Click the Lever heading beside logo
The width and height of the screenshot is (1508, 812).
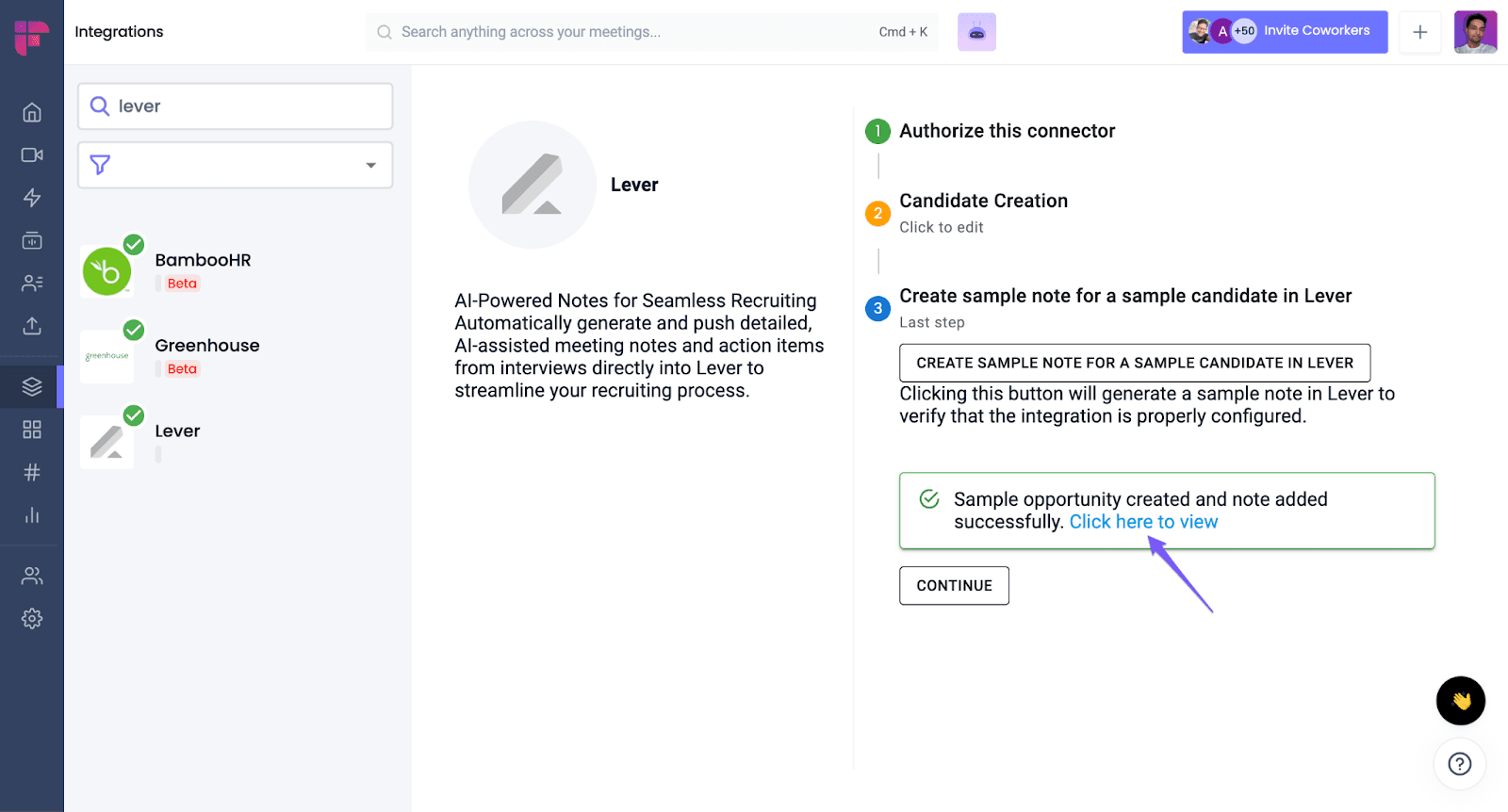[x=634, y=185]
